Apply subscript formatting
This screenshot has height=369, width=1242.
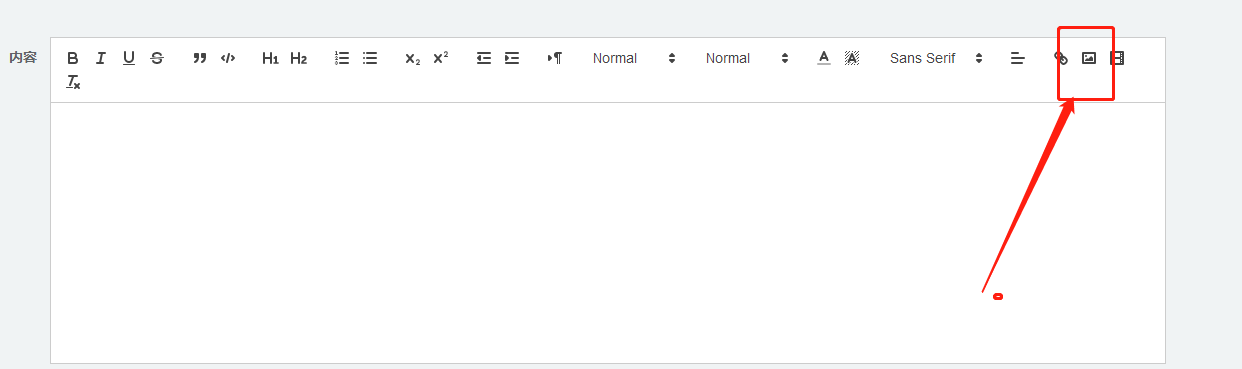[412, 58]
